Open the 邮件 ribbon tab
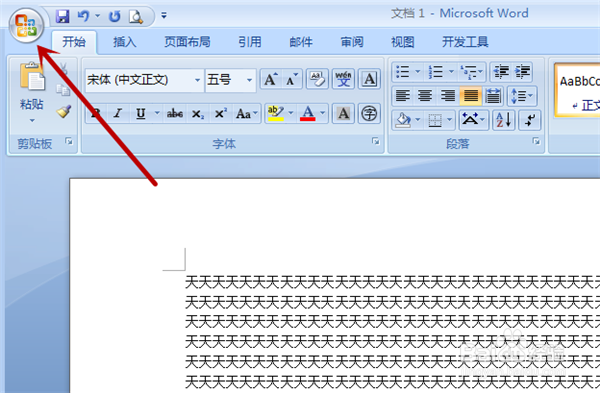The image size is (600, 393). point(301,41)
